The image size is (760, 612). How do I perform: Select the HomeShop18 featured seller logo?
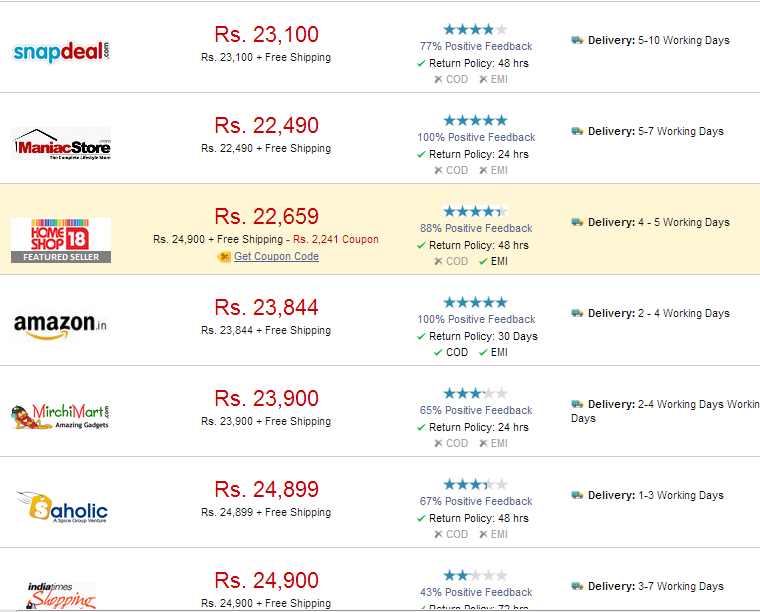pyautogui.click(x=61, y=240)
